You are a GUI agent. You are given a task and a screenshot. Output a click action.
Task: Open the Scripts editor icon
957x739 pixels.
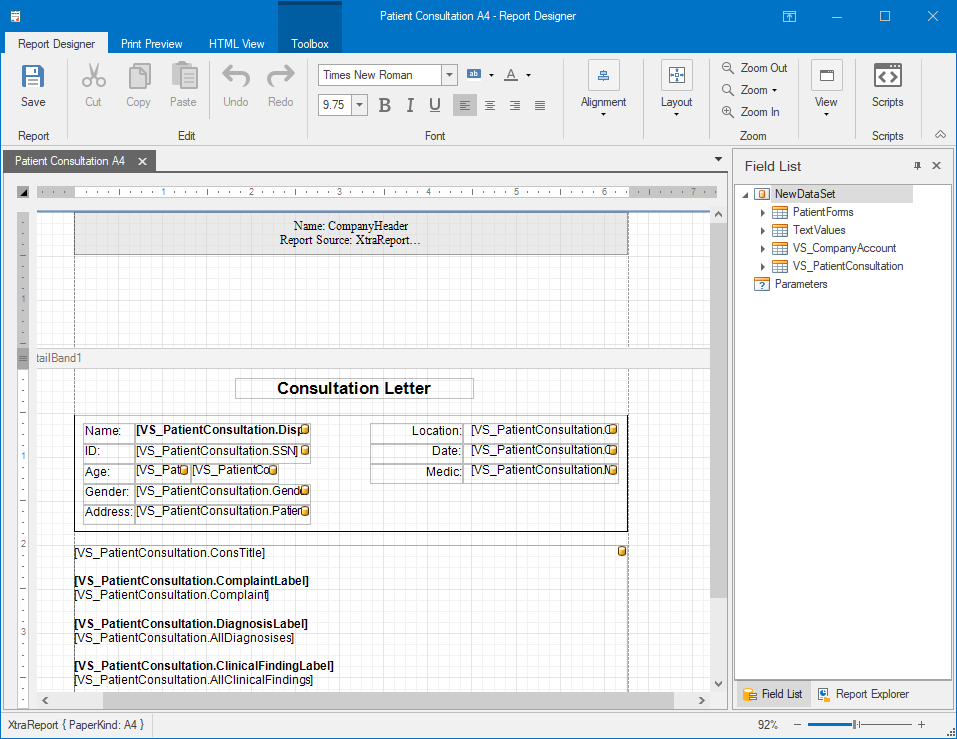point(887,77)
